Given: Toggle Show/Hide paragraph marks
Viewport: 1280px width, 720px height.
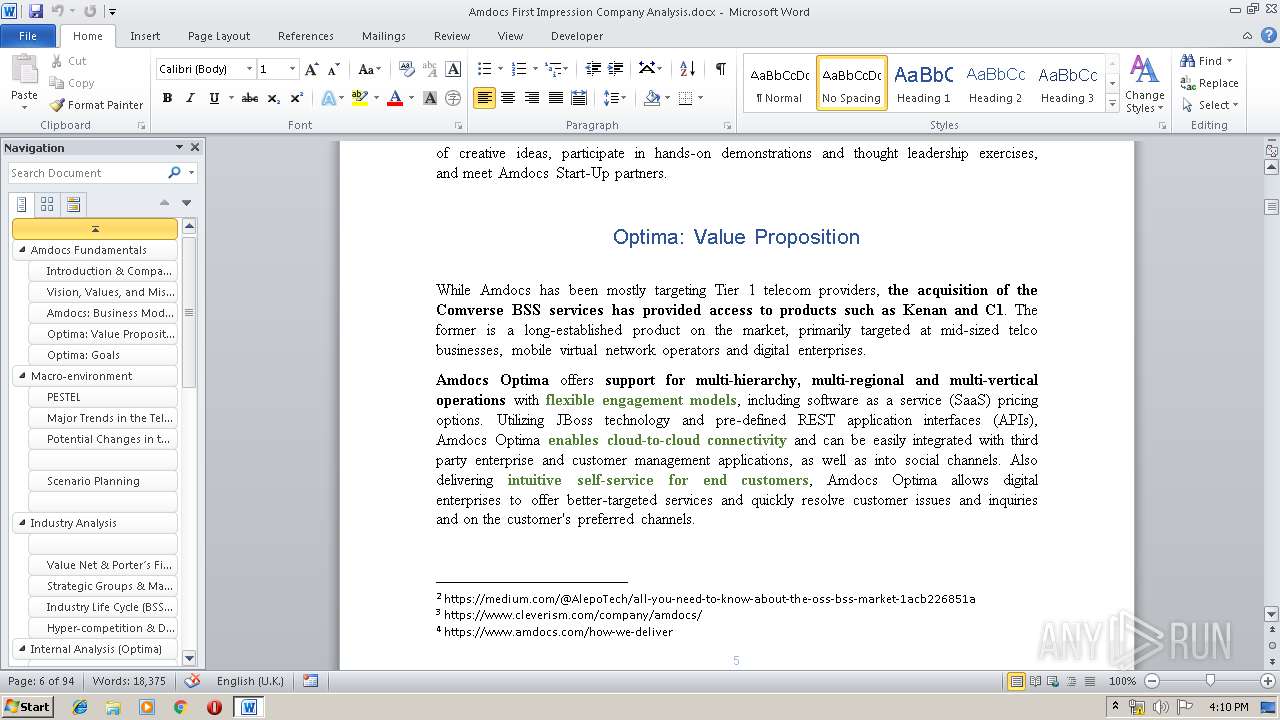Looking at the screenshot, I should 720,69.
